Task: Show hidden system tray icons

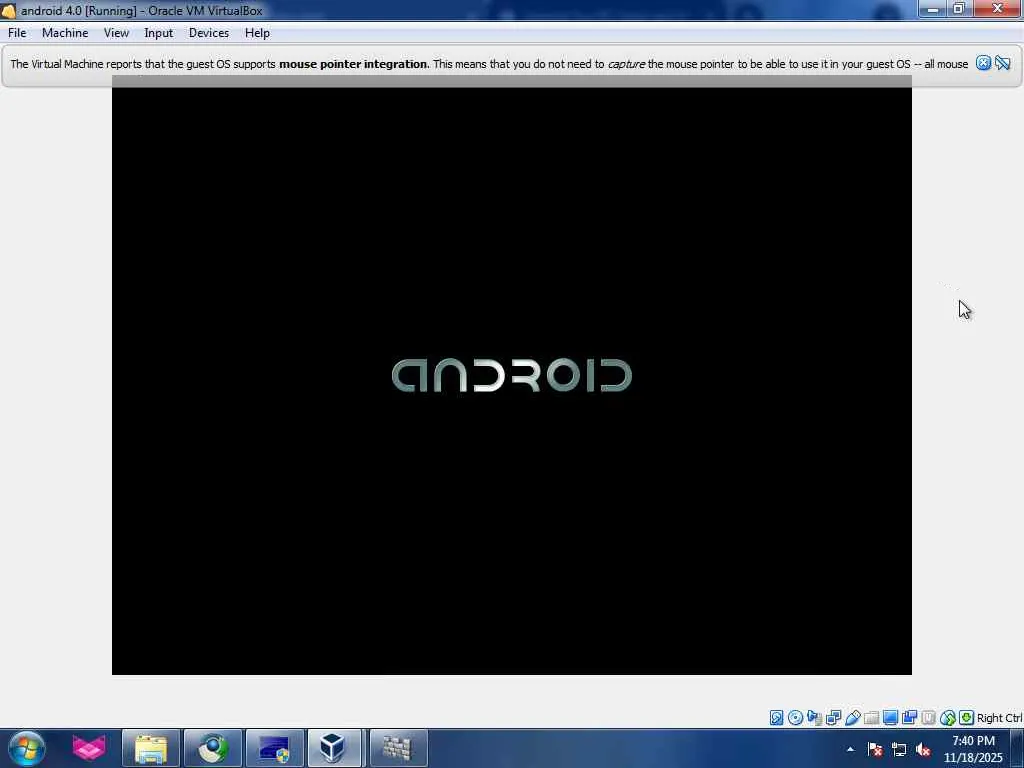Action: (850, 749)
